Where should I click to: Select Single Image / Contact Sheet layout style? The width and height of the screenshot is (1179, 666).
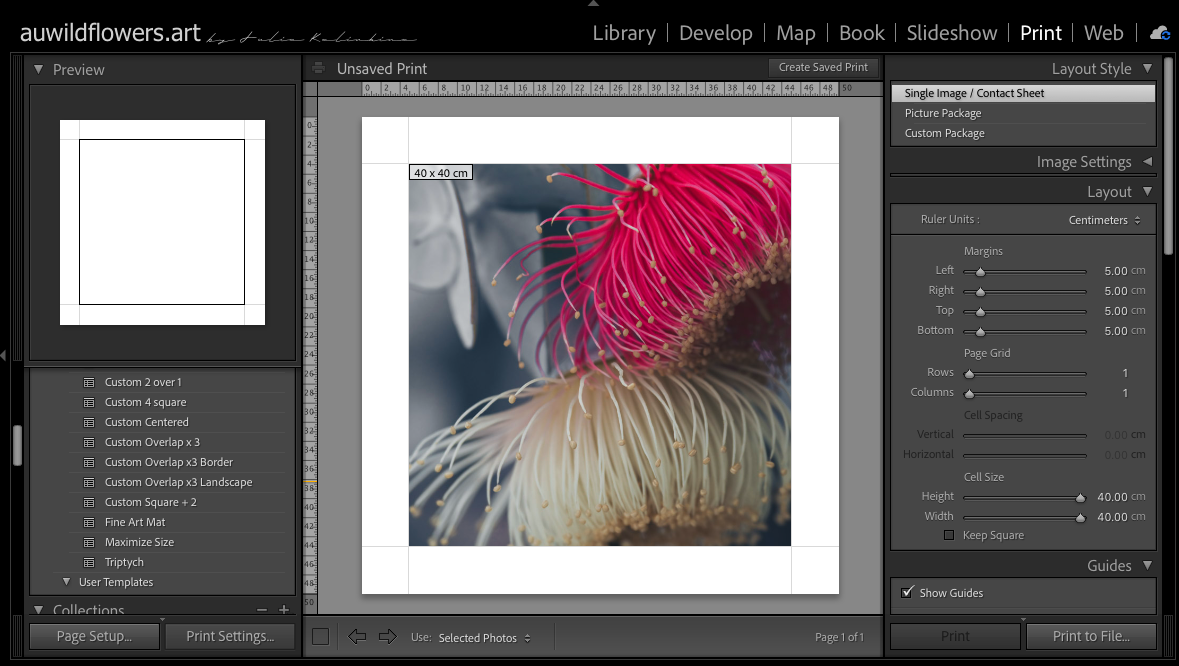[x=1023, y=93]
